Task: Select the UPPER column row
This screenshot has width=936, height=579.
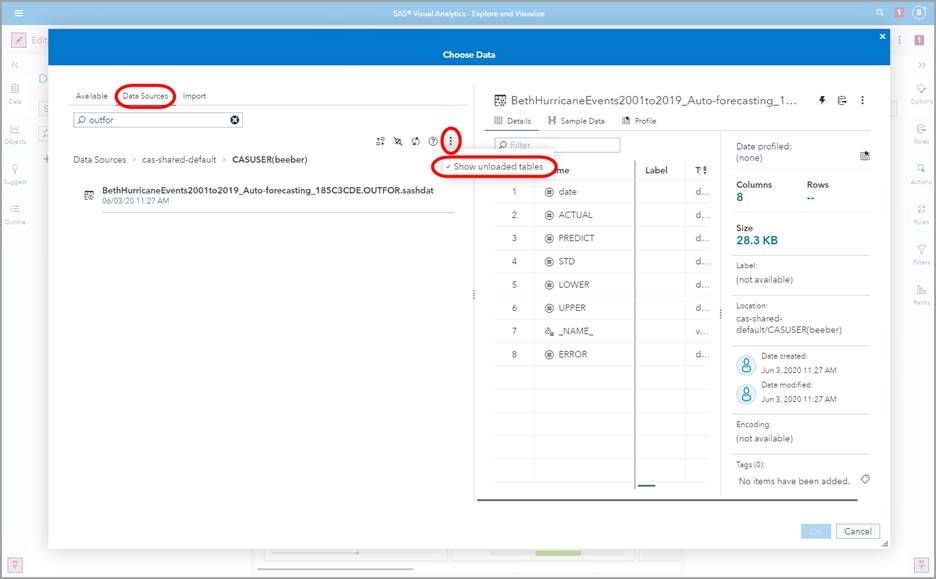Action: pos(602,308)
